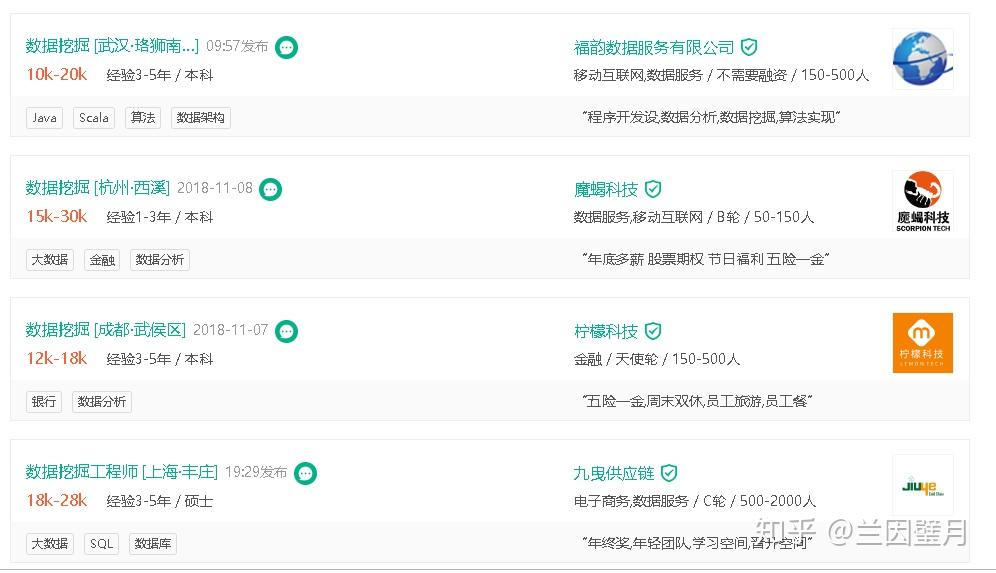The height and width of the screenshot is (573, 996).
Task: Select the Scala tag
Action: (94, 118)
